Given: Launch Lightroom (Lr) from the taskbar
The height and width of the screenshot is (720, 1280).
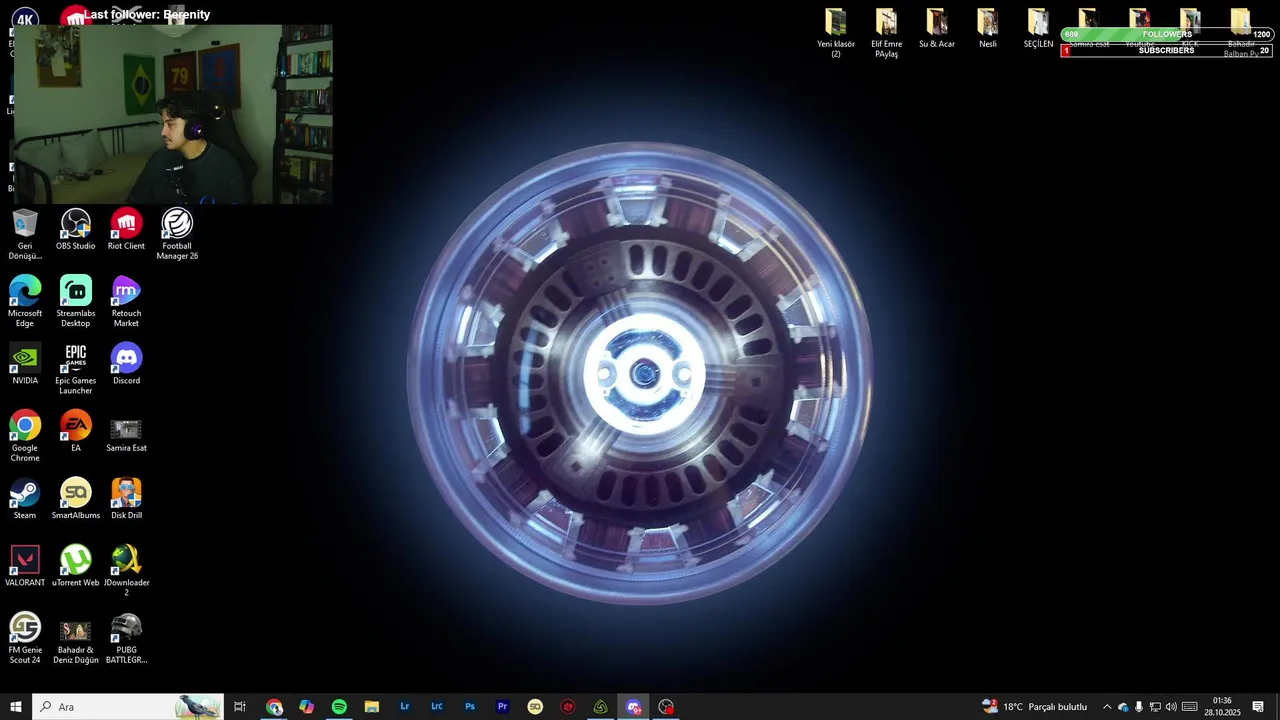Looking at the screenshot, I should 405,707.
